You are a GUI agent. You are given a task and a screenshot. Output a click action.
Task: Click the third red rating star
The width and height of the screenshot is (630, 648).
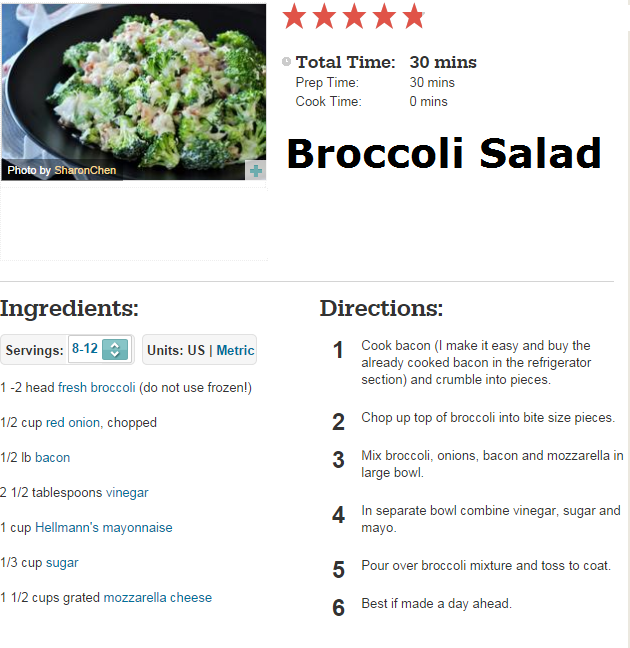point(354,17)
